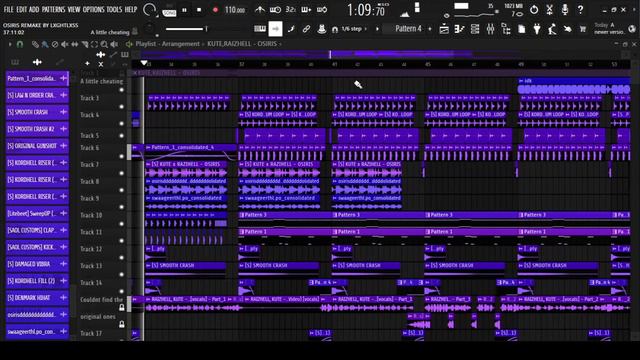Image resolution: width=640 pixels, height=360 pixels.
Task: Open the PATTERNS menu
Action: (x=53, y=9)
